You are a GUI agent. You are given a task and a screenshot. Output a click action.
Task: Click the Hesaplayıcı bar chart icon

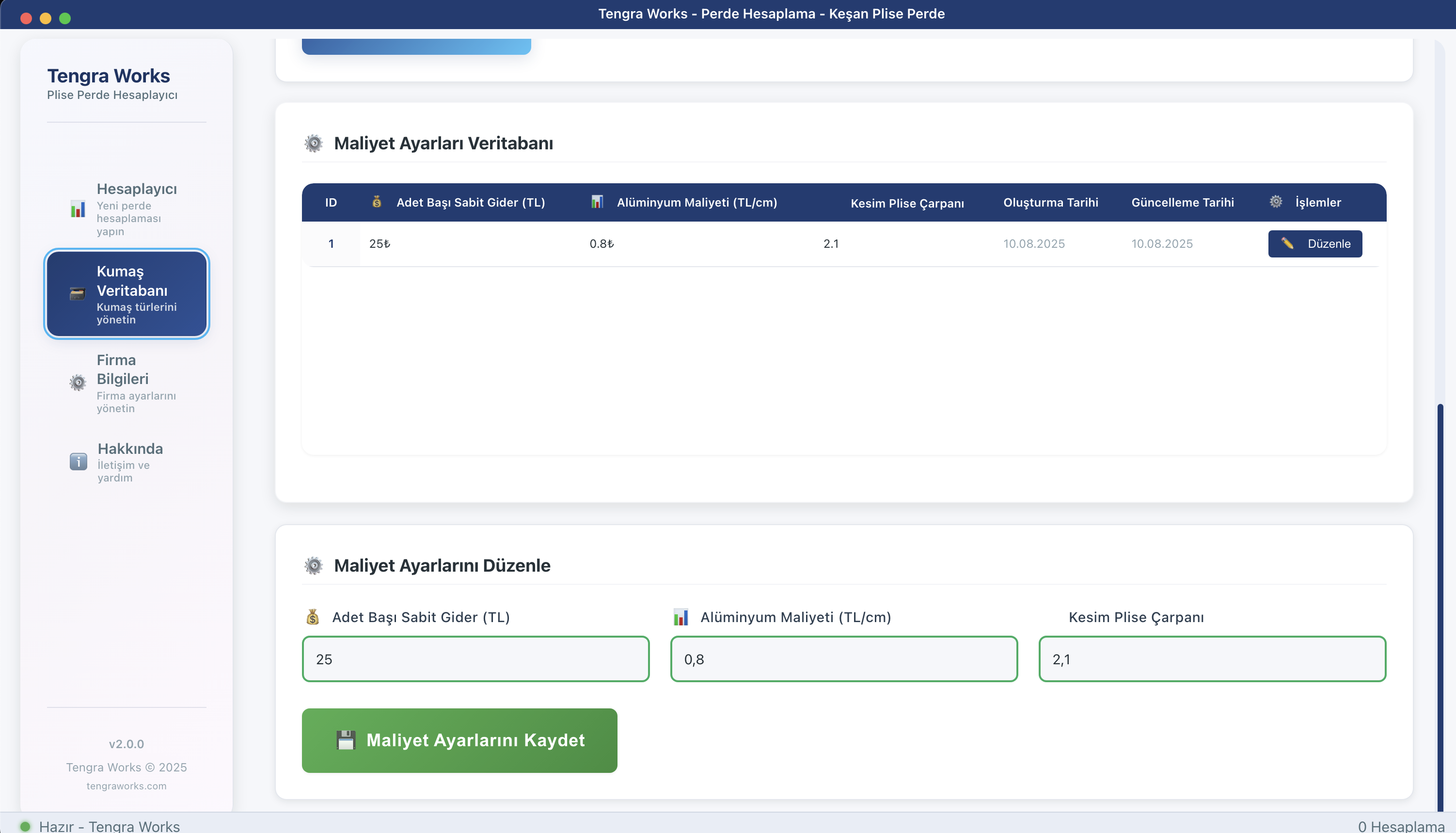[78, 209]
